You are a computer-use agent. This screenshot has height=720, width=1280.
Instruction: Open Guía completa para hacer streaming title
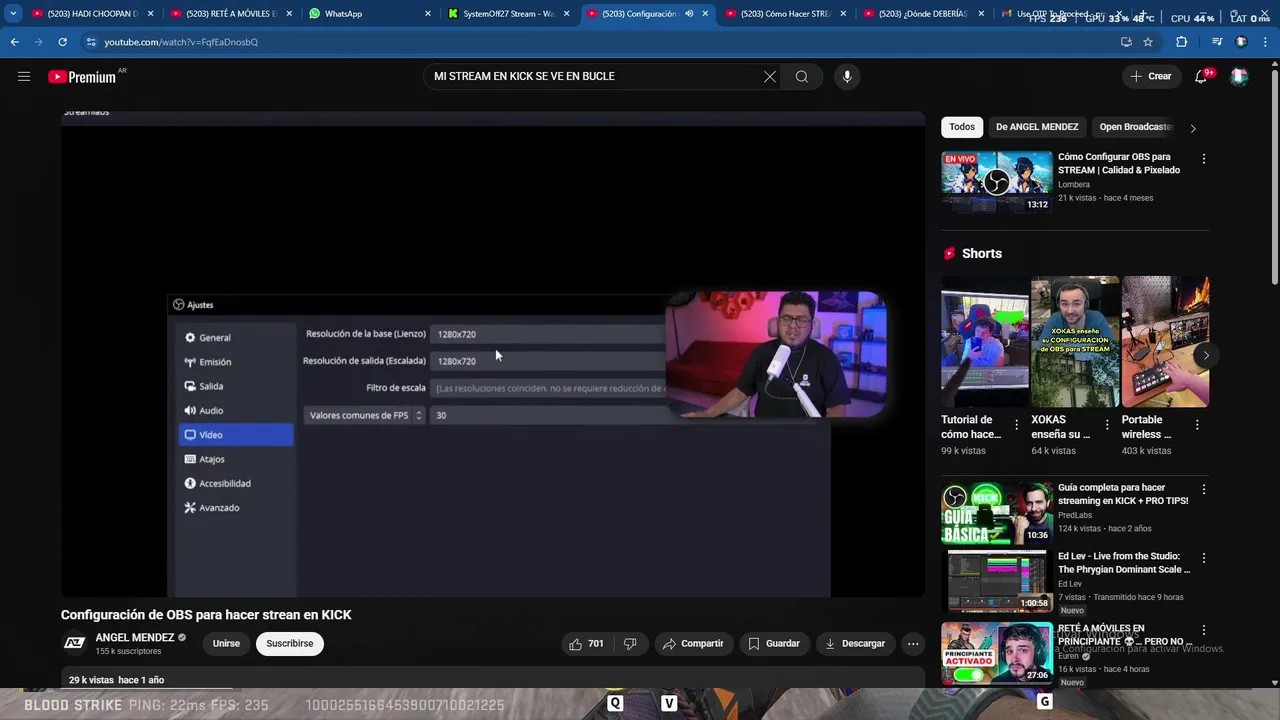point(1123,494)
